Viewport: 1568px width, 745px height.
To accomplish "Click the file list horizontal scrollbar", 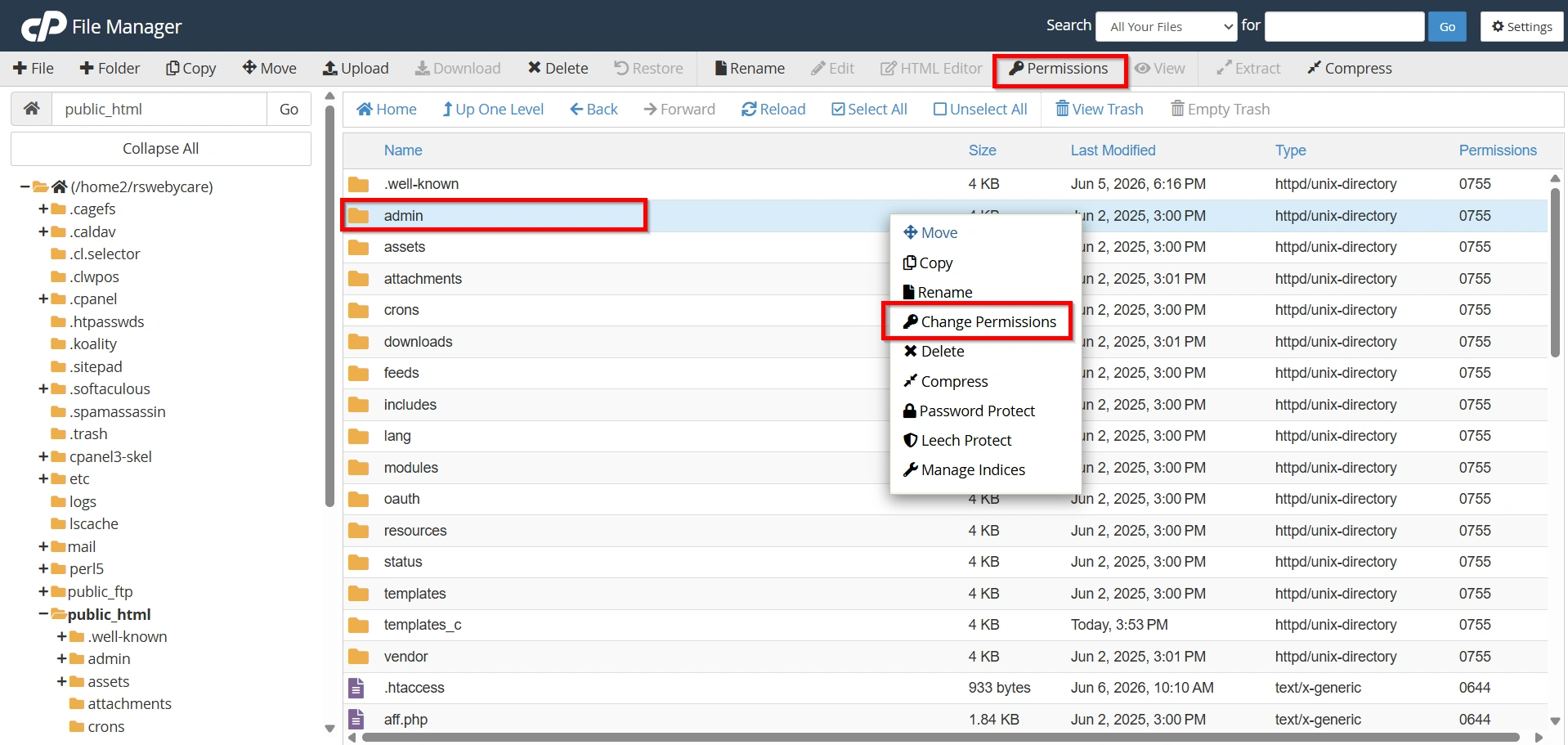I will tap(940, 737).
